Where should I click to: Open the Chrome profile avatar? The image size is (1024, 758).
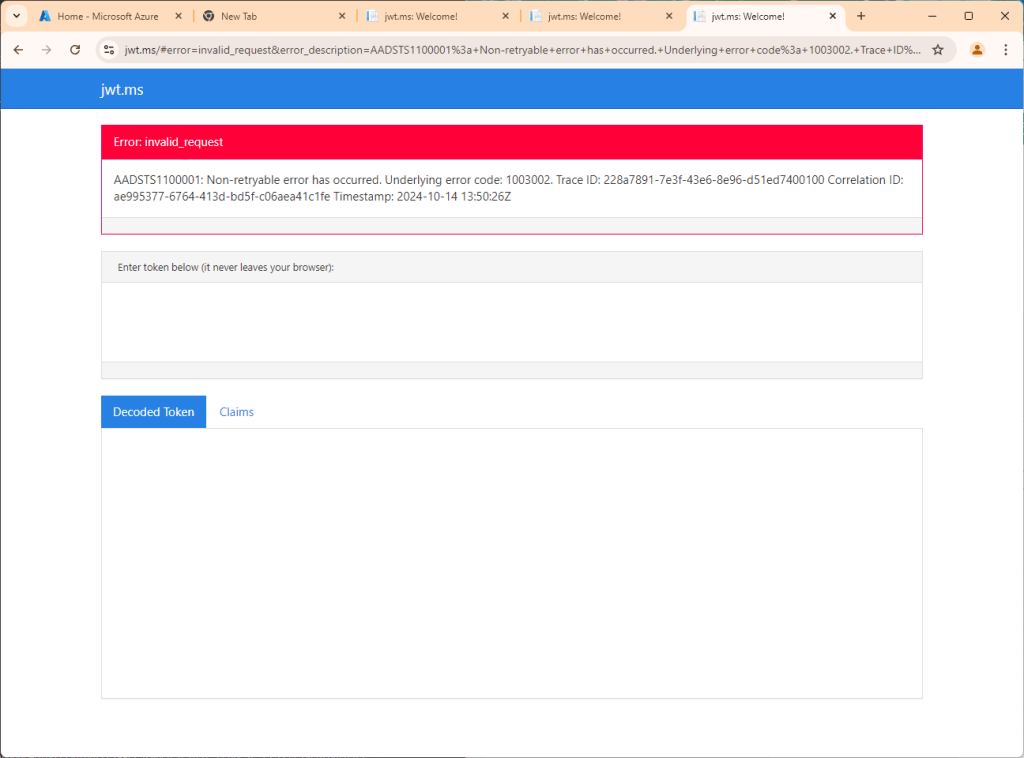(x=977, y=50)
